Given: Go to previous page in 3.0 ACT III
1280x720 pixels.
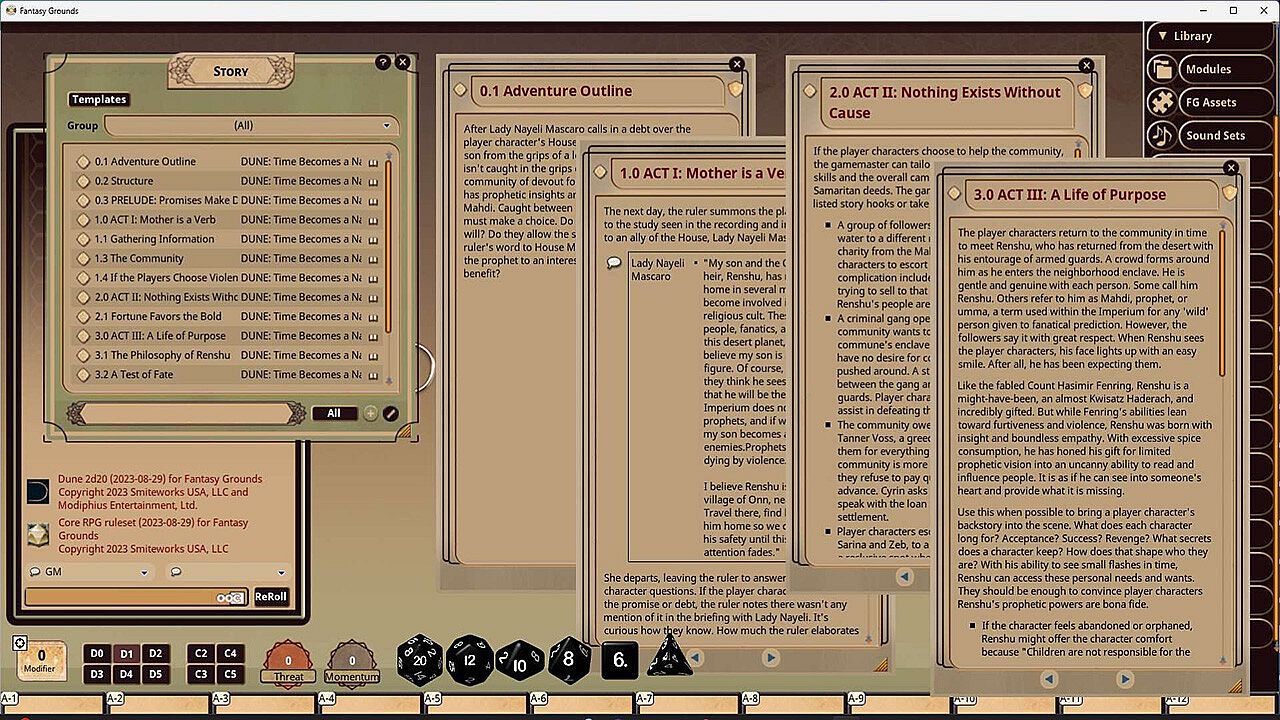Looking at the screenshot, I should point(1049,679).
